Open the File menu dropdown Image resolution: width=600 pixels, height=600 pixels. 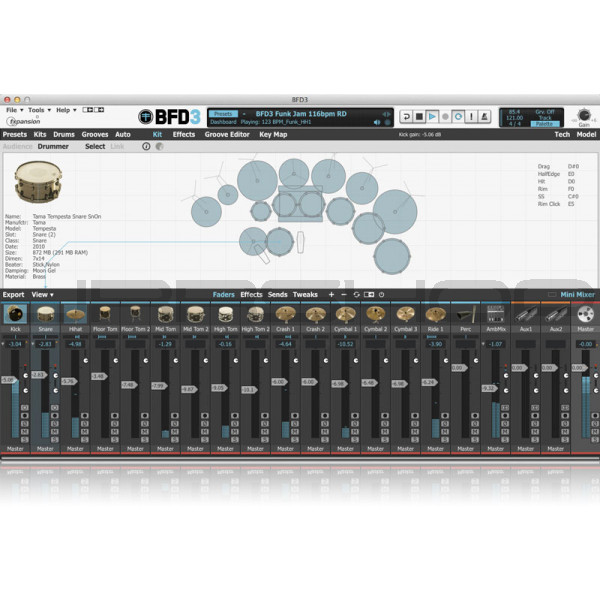click(x=15, y=110)
